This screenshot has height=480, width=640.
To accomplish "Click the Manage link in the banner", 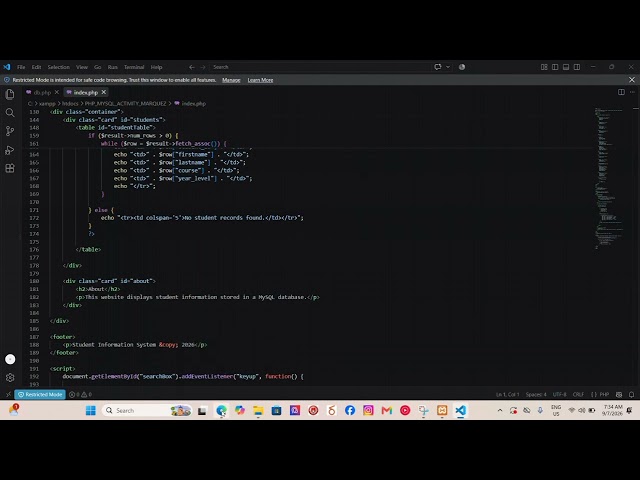I will coord(231,80).
